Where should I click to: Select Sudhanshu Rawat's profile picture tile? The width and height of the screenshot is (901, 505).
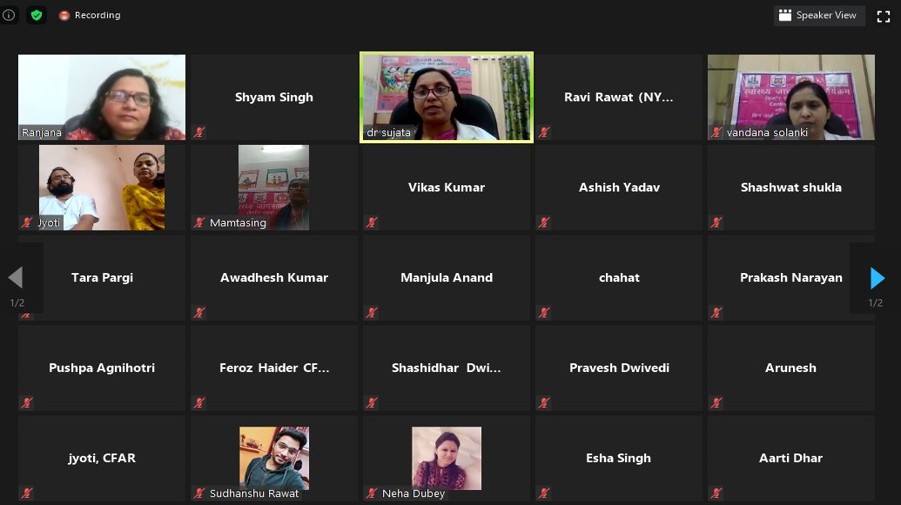(274, 458)
